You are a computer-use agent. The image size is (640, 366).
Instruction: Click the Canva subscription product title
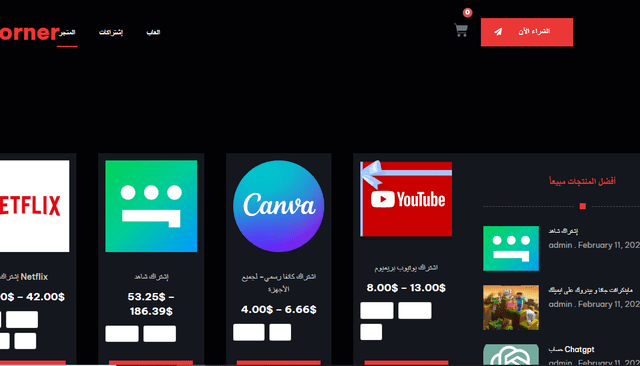tap(279, 283)
